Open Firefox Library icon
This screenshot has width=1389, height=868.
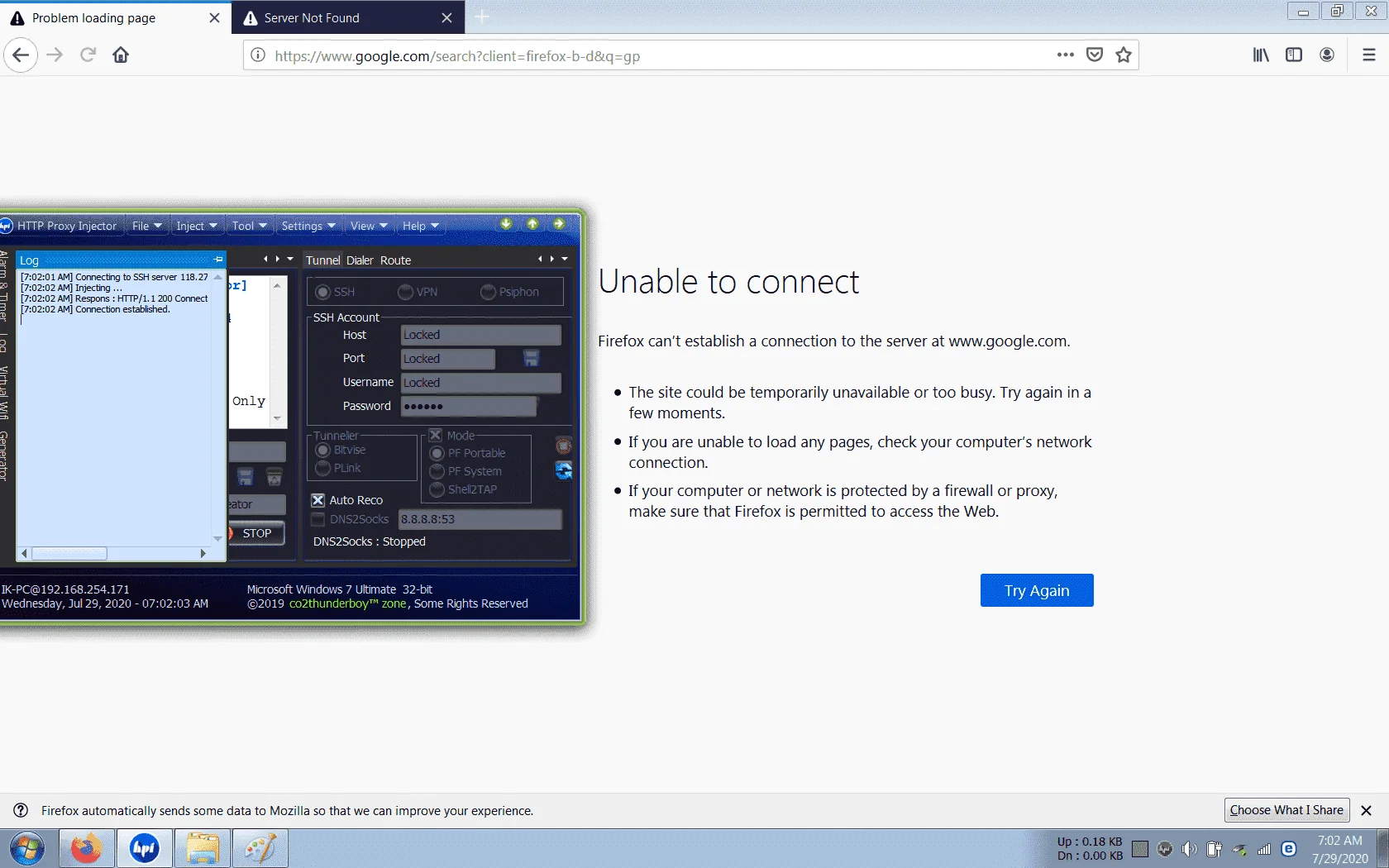pos(1261,55)
